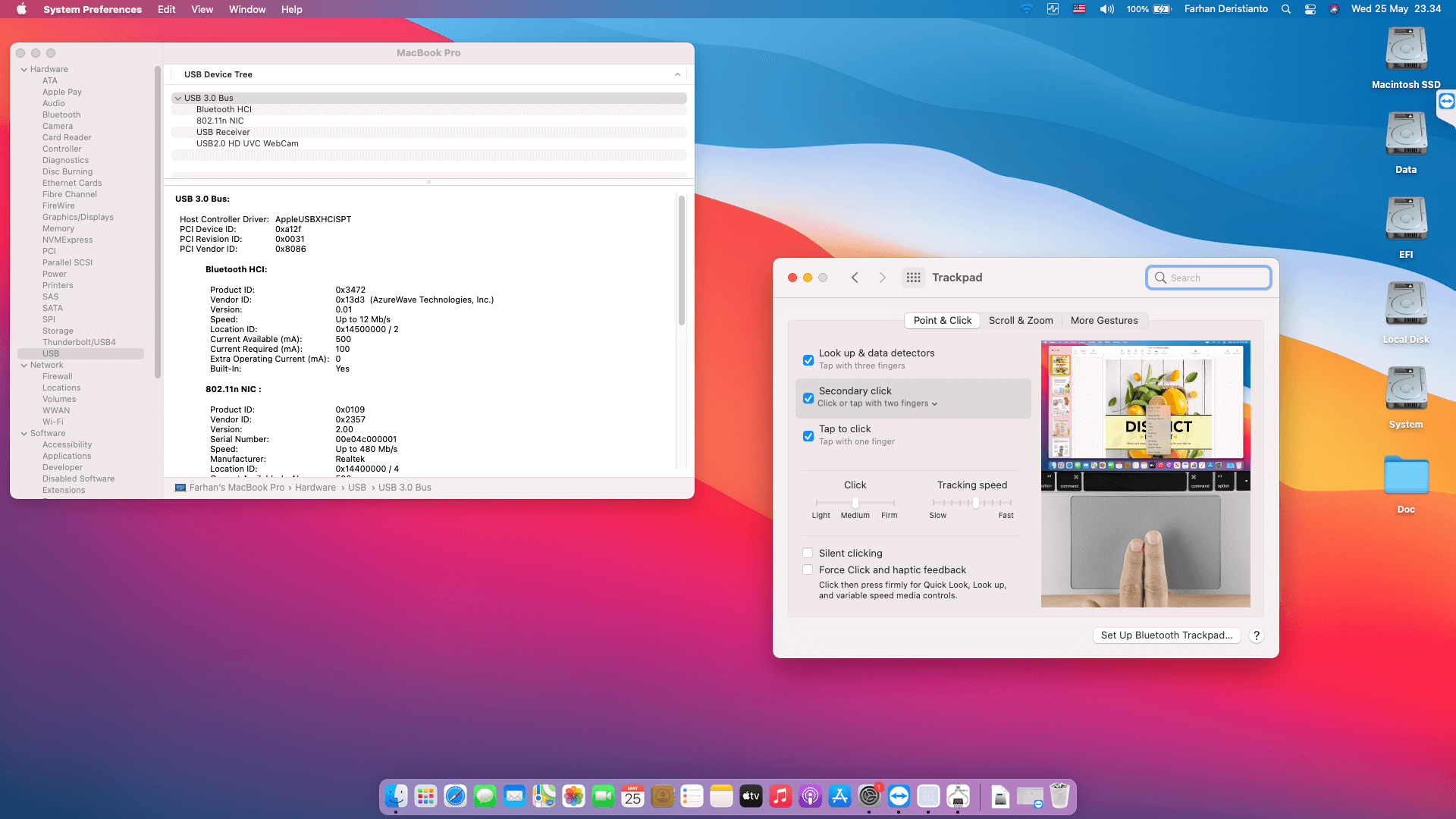Switch to the Point & Click tab
This screenshot has height=819, width=1456.
943,321
